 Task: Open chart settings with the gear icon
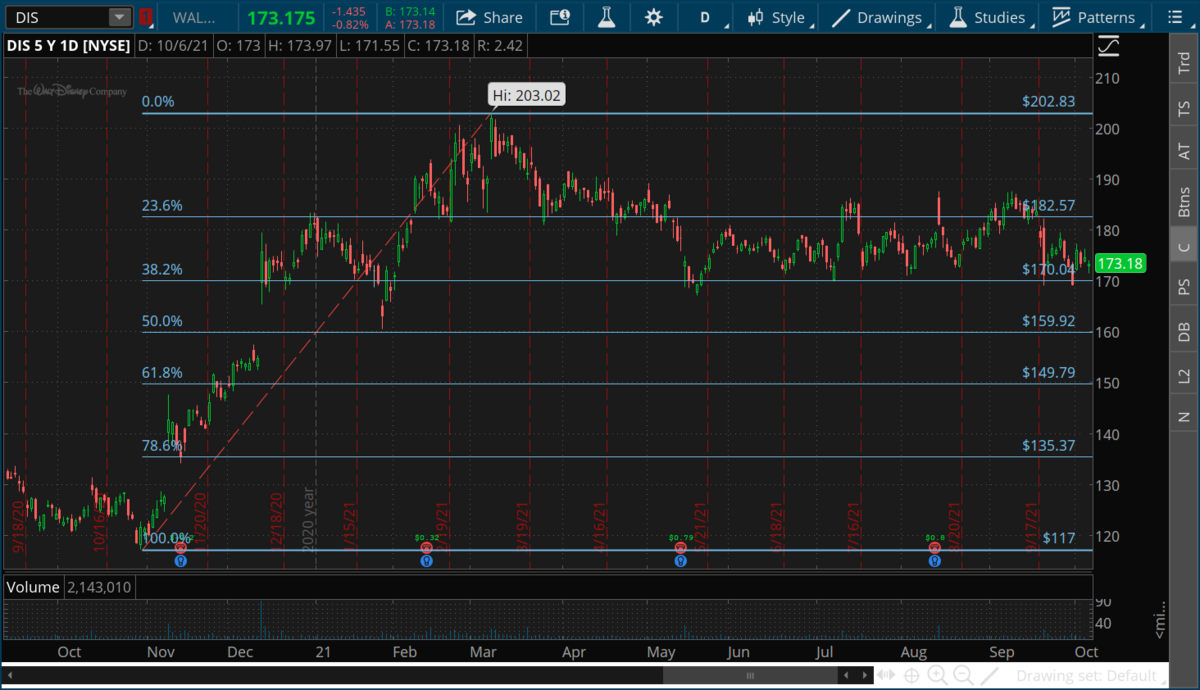[653, 17]
